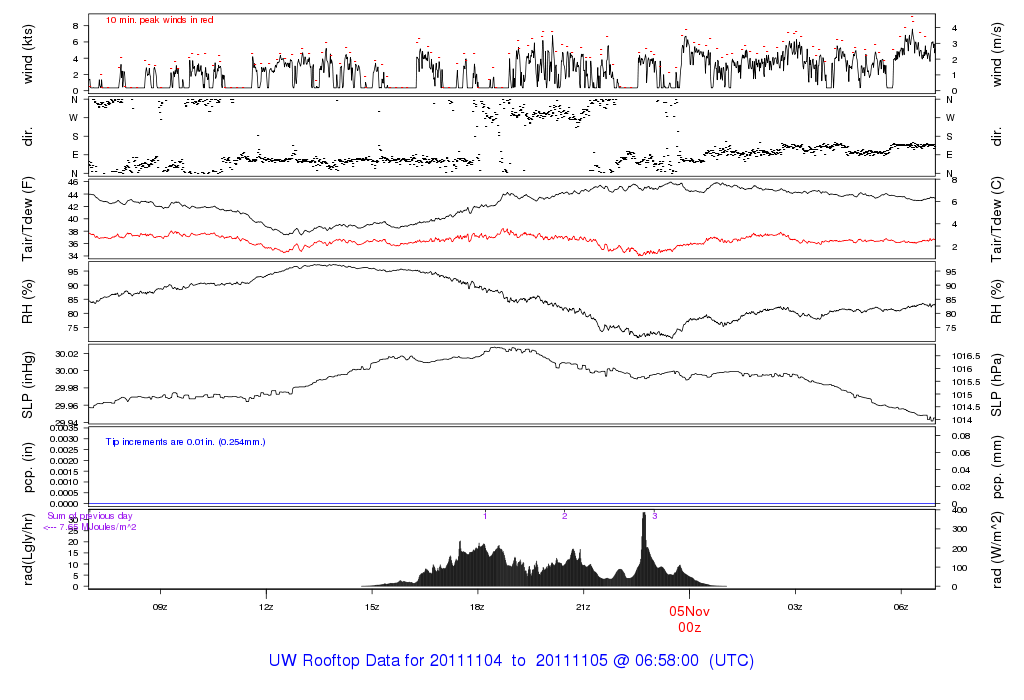Select the 'SLP (inHg)' left axis label
This screenshot has width=1024, height=700.
(x=29, y=385)
